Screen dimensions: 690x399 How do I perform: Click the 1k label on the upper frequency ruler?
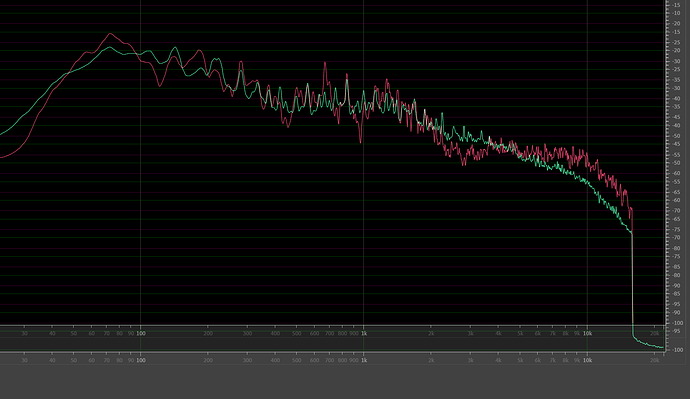tap(364, 333)
